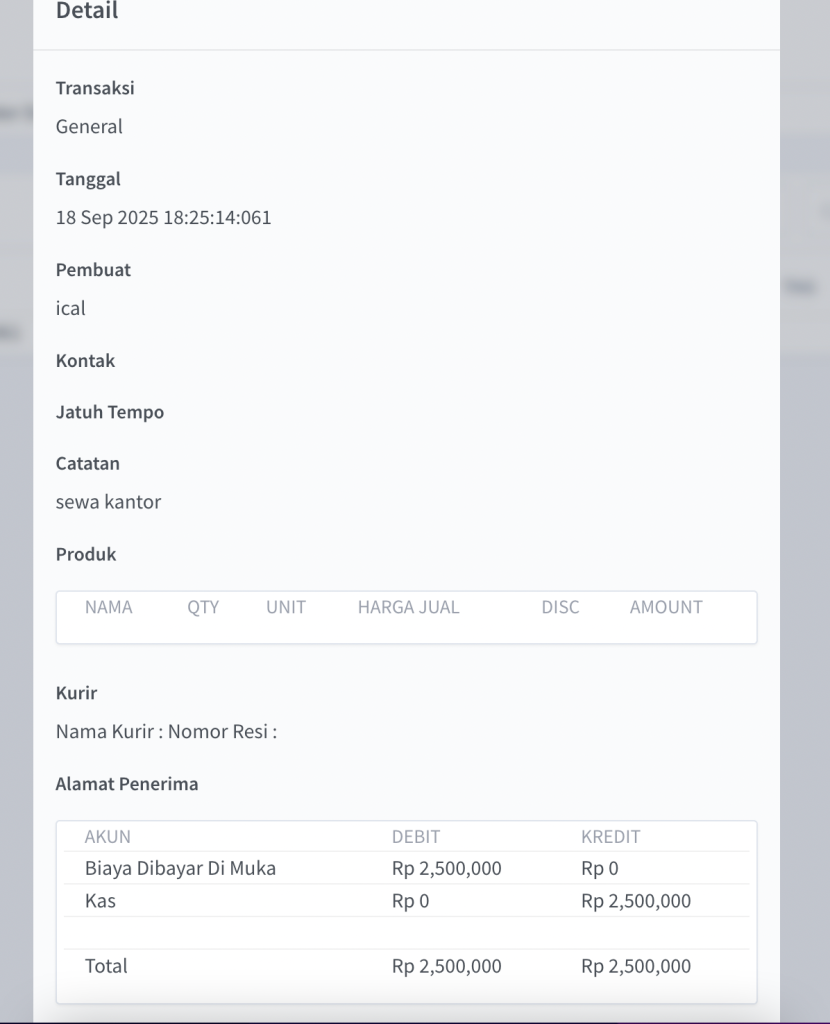The image size is (830, 1024).
Task: Select the General transaction value
Action: coord(89,127)
